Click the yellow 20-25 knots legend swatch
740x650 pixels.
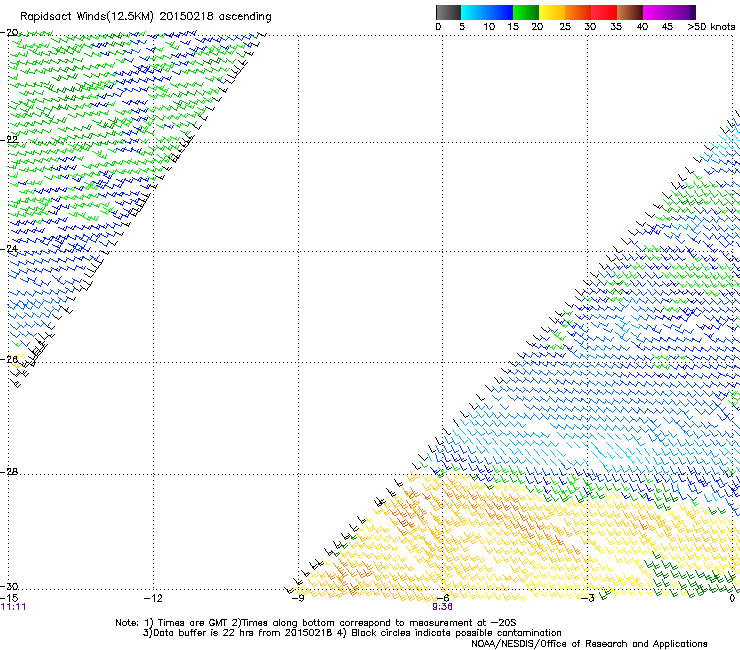(x=552, y=12)
